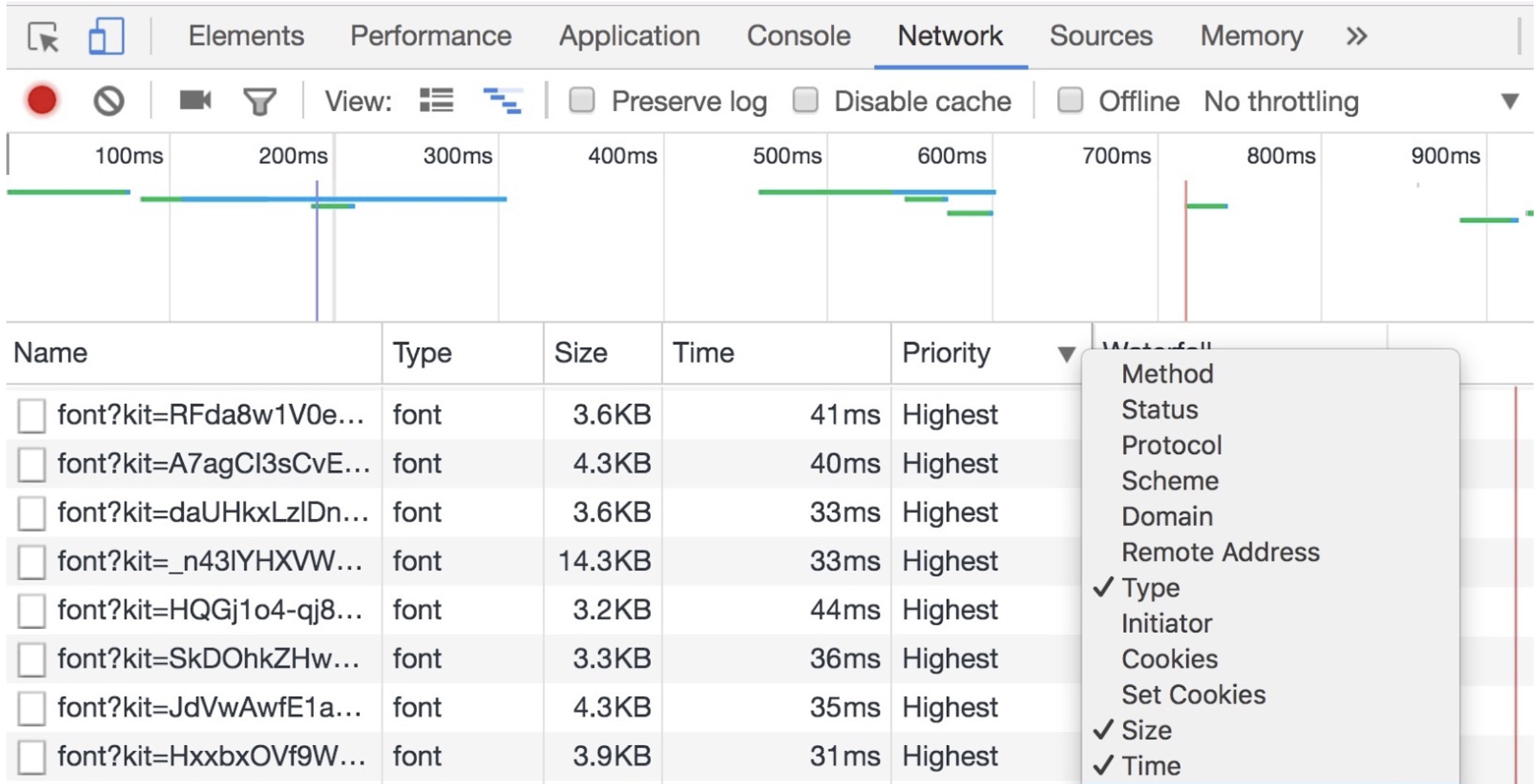Enable the Offline checkbox

(1070, 101)
